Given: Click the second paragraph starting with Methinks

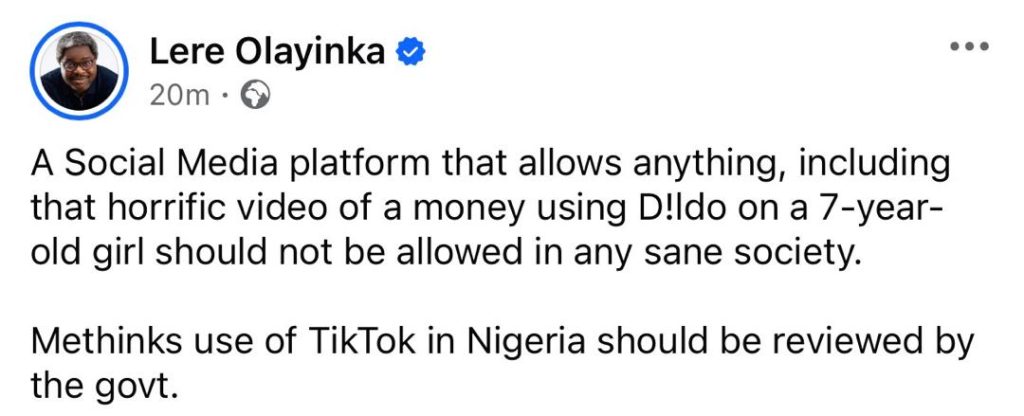Looking at the screenshot, I should [502, 365].
